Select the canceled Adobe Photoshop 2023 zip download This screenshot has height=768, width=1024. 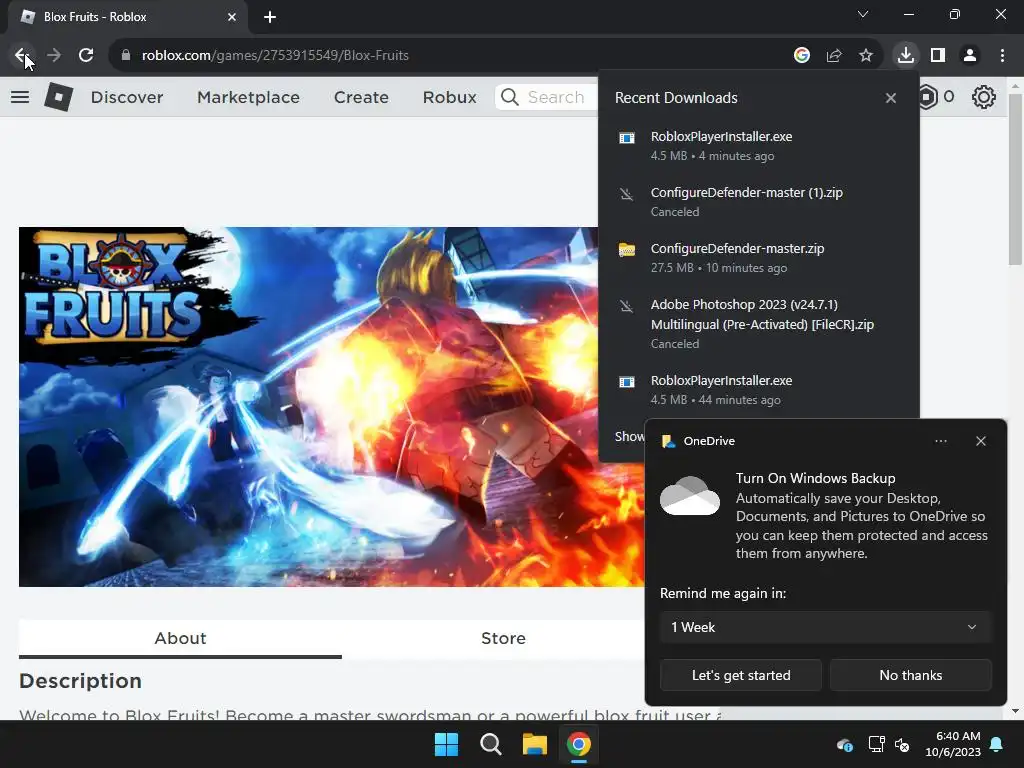point(759,324)
